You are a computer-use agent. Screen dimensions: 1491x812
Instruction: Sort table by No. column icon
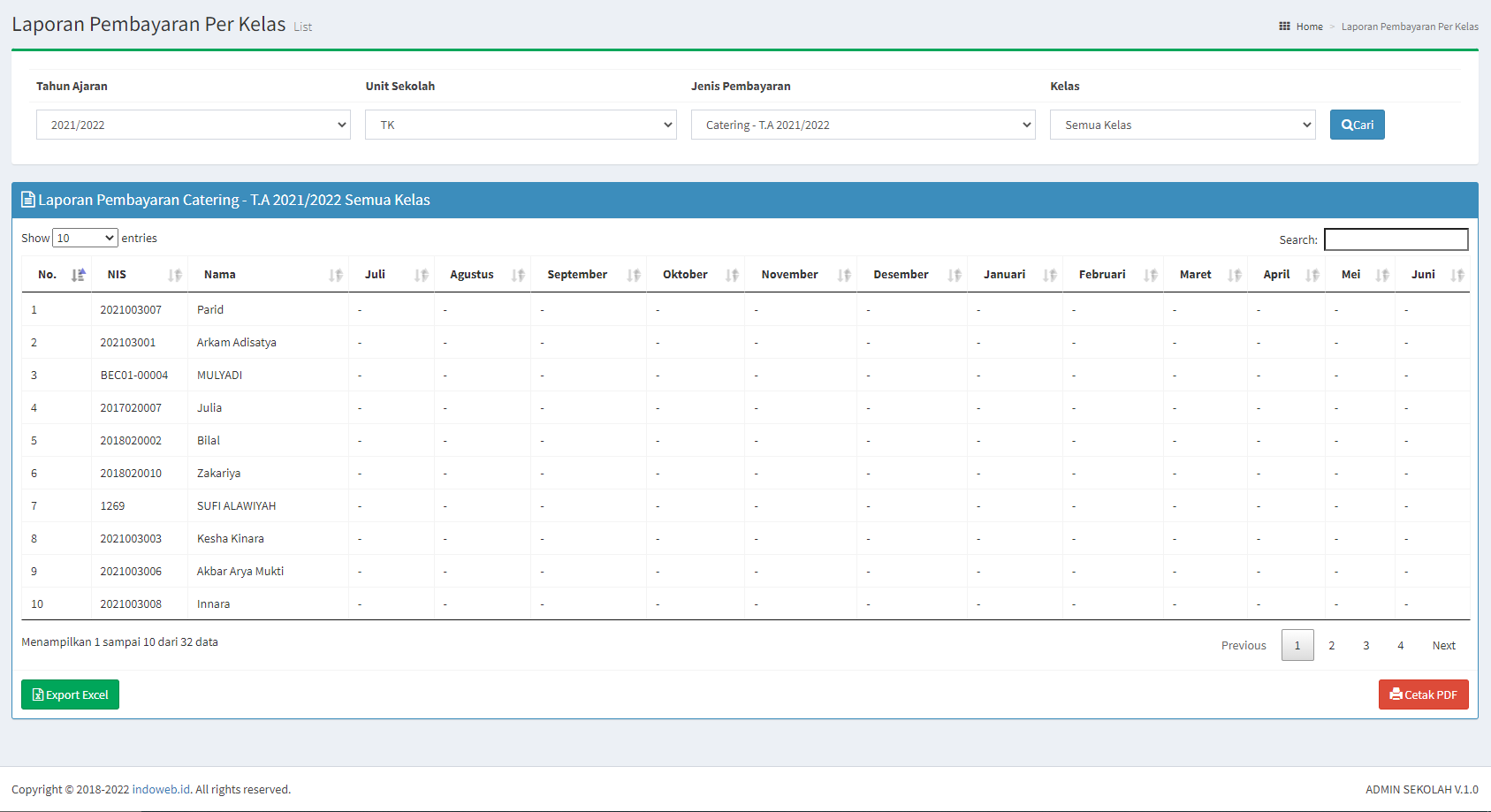pos(78,275)
